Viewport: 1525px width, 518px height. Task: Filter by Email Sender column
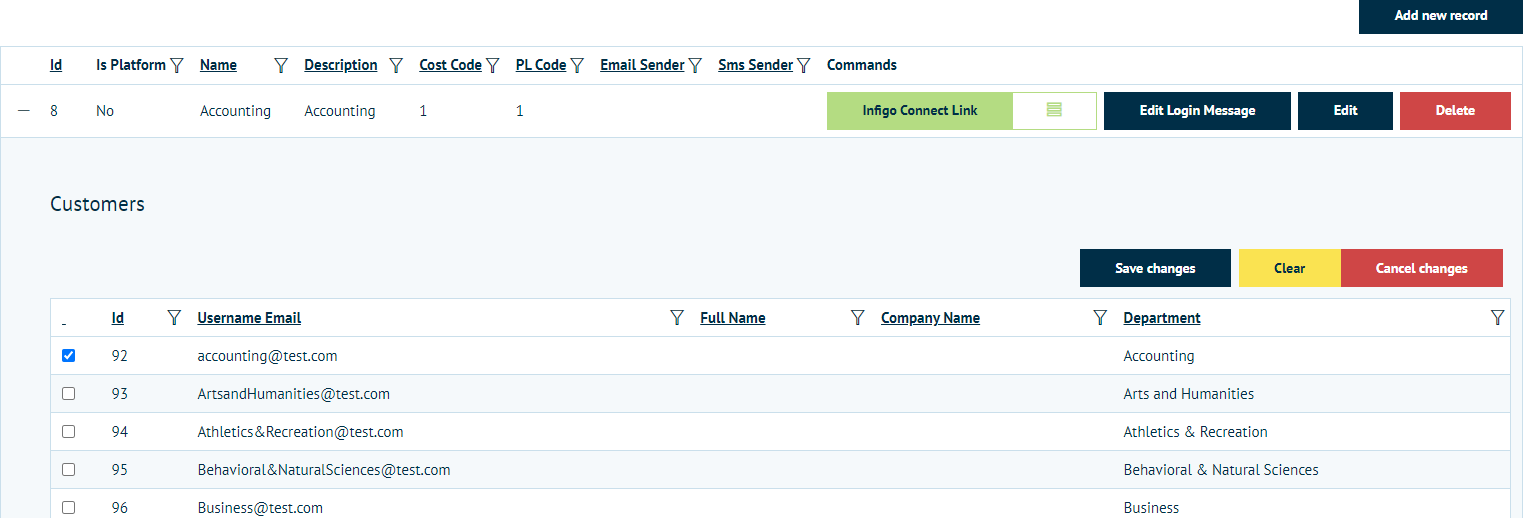[x=695, y=66]
